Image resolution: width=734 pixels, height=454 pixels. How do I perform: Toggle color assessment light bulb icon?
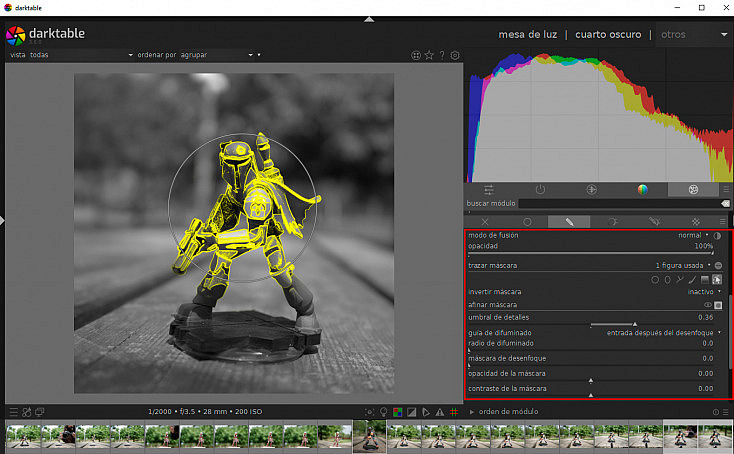(x=383, y=412)
